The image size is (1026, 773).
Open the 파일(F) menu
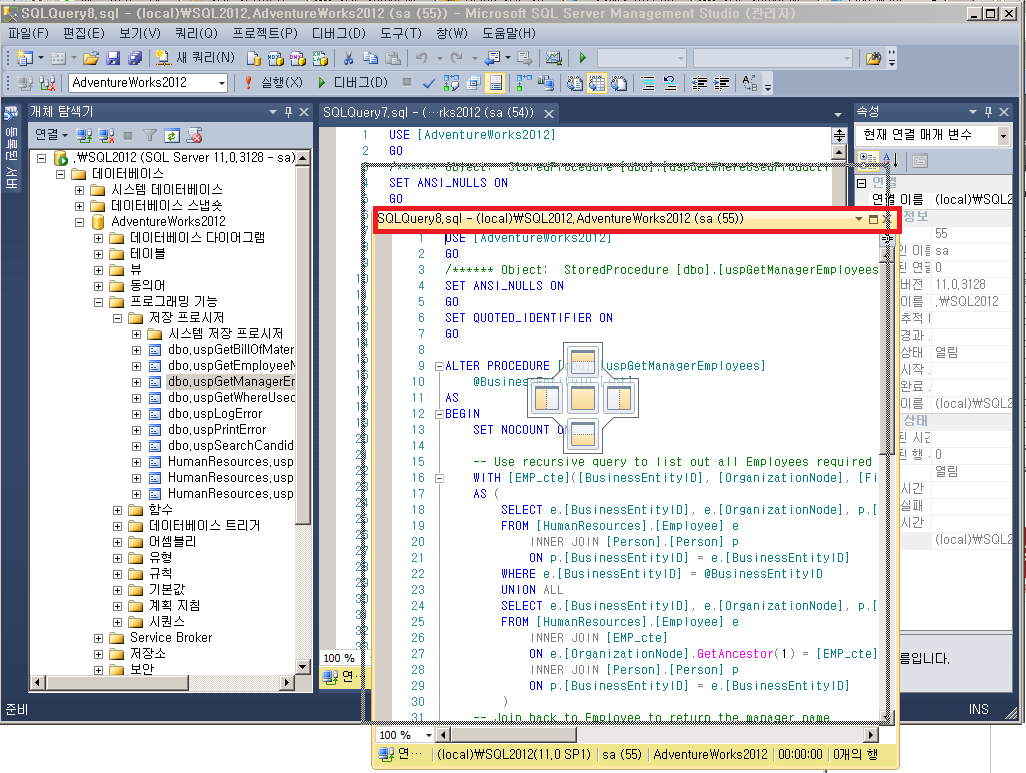coord(28,33)
